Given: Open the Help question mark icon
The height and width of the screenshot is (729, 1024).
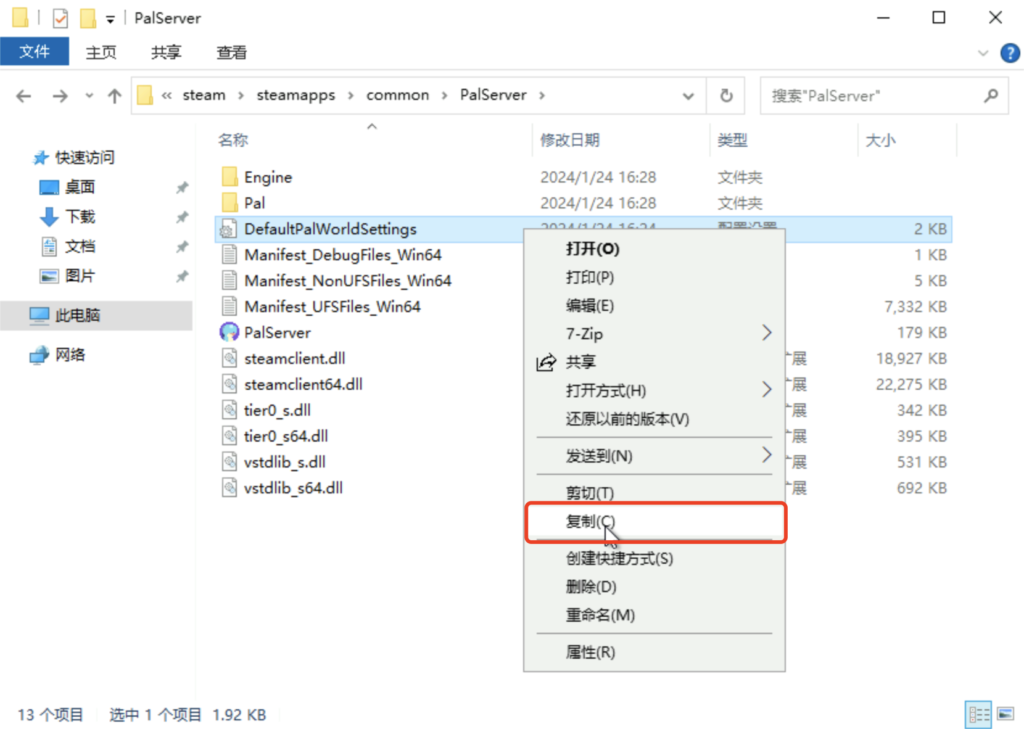Looking at the screenshot, I should [x=1010, y=53].
